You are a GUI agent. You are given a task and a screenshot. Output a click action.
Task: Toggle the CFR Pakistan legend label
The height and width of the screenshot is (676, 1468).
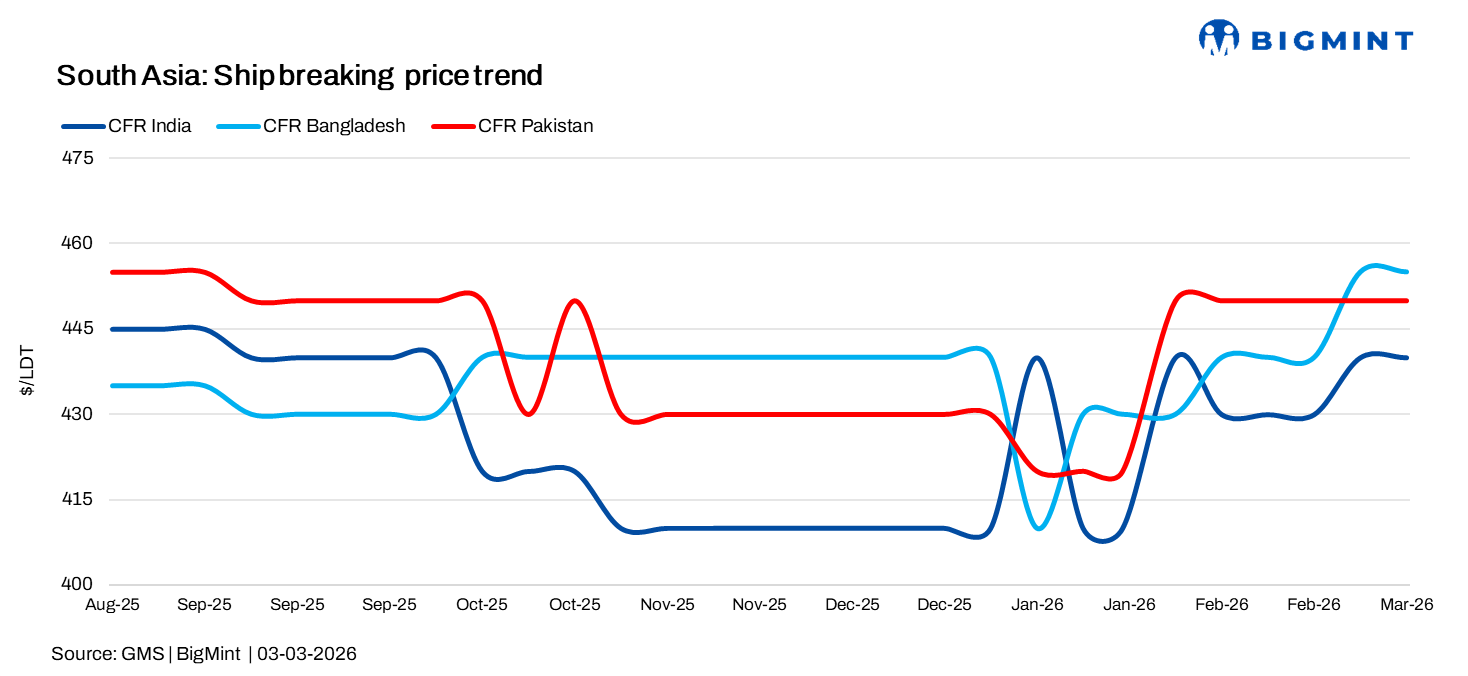pyautogui.click(x=535, y=126)
